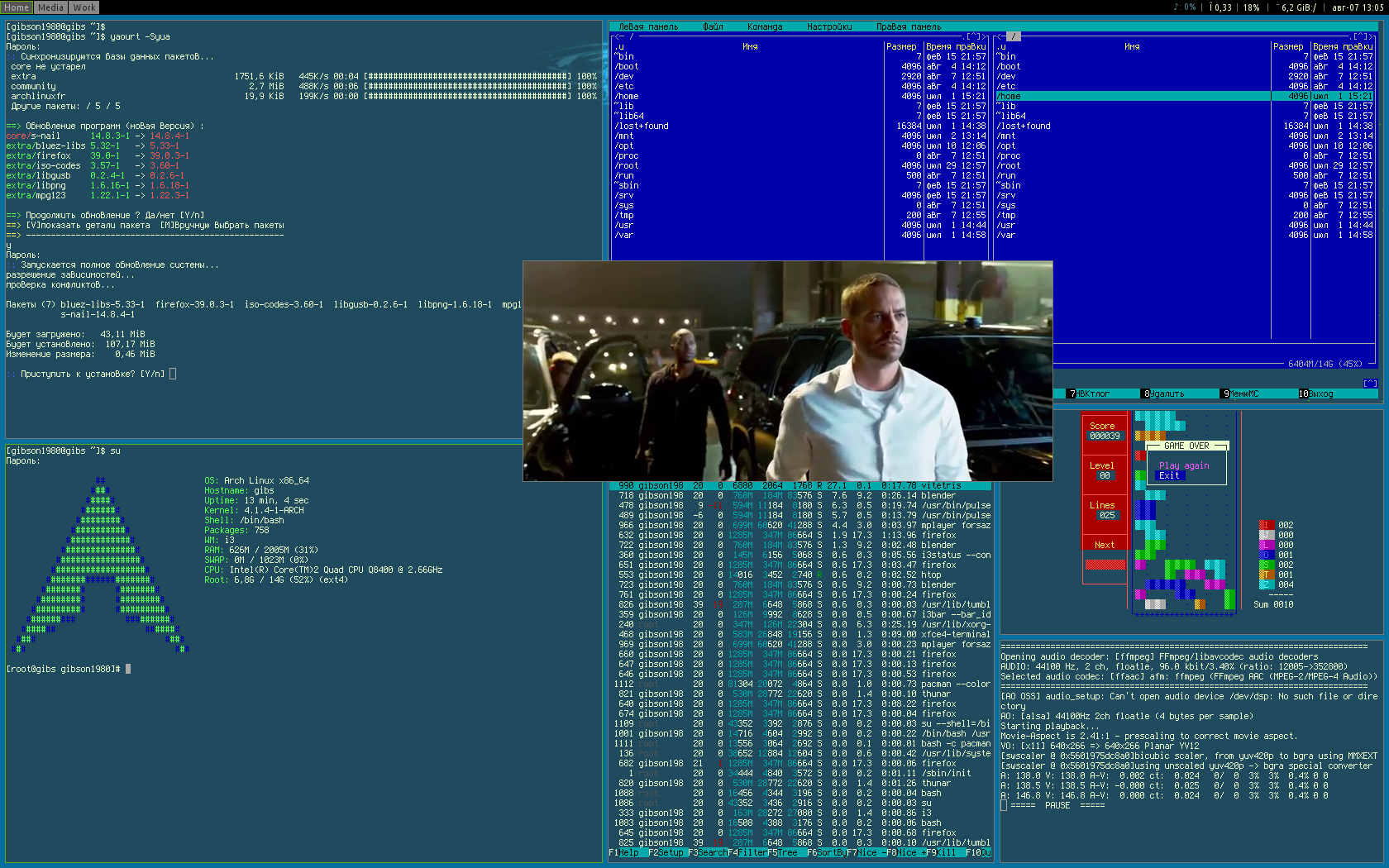Click the right panel history back arrow

tap(999, 36)
